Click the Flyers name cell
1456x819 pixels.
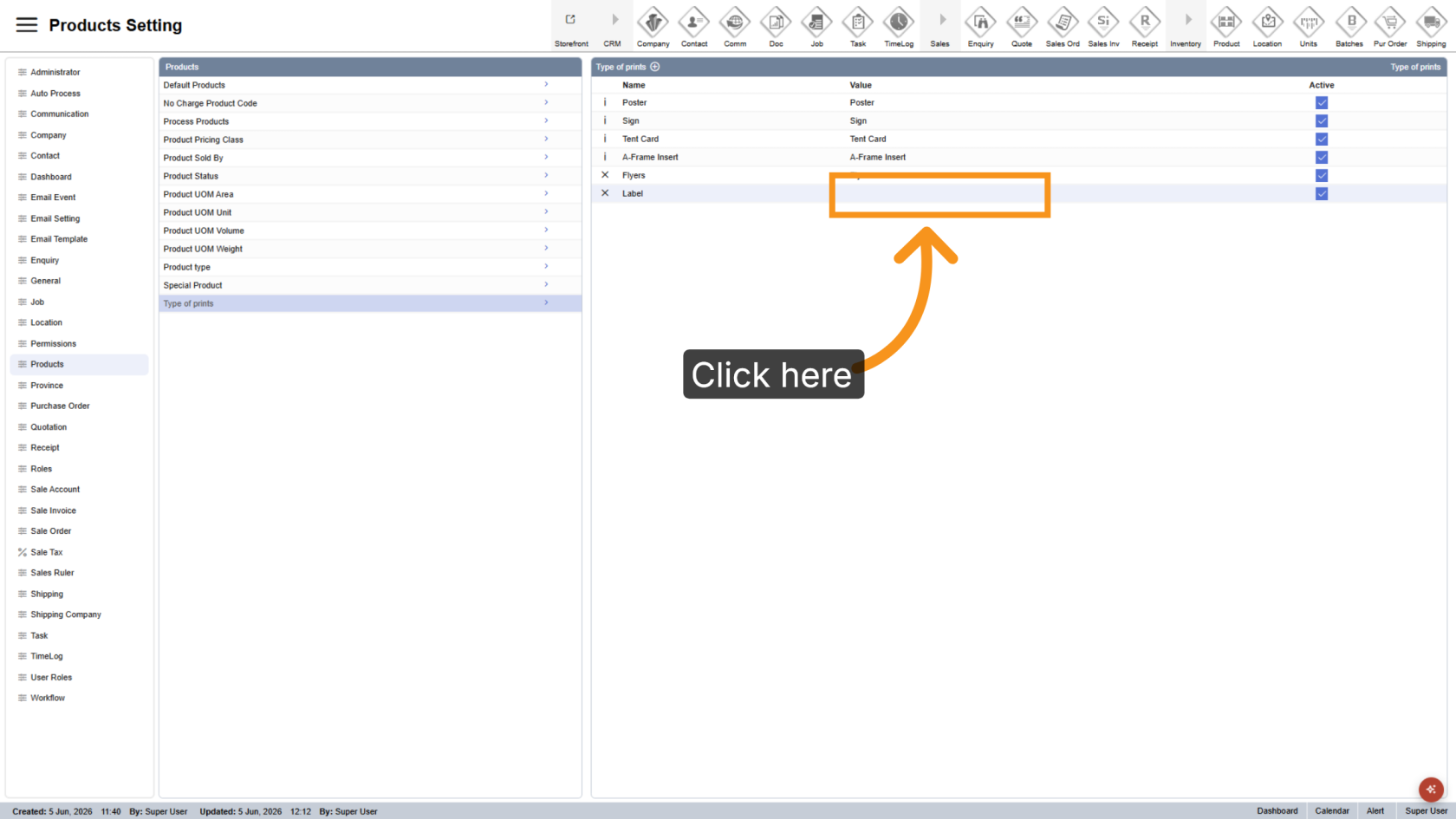(634, 175)
